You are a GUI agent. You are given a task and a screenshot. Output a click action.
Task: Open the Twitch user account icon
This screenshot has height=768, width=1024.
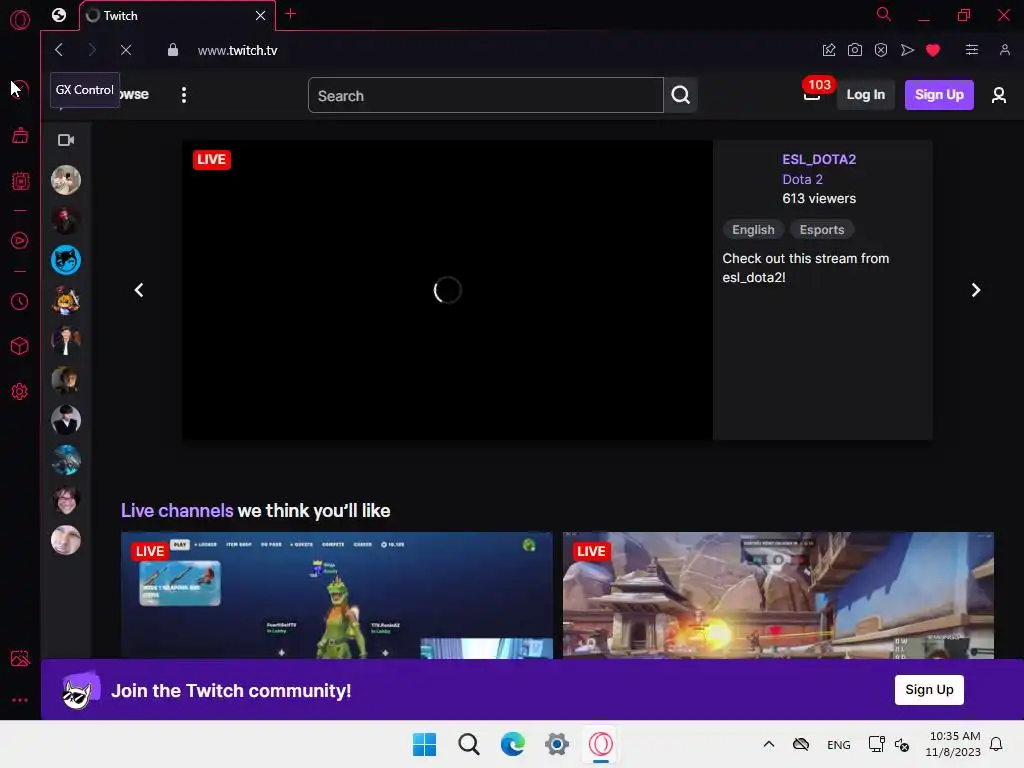[999, 95]
